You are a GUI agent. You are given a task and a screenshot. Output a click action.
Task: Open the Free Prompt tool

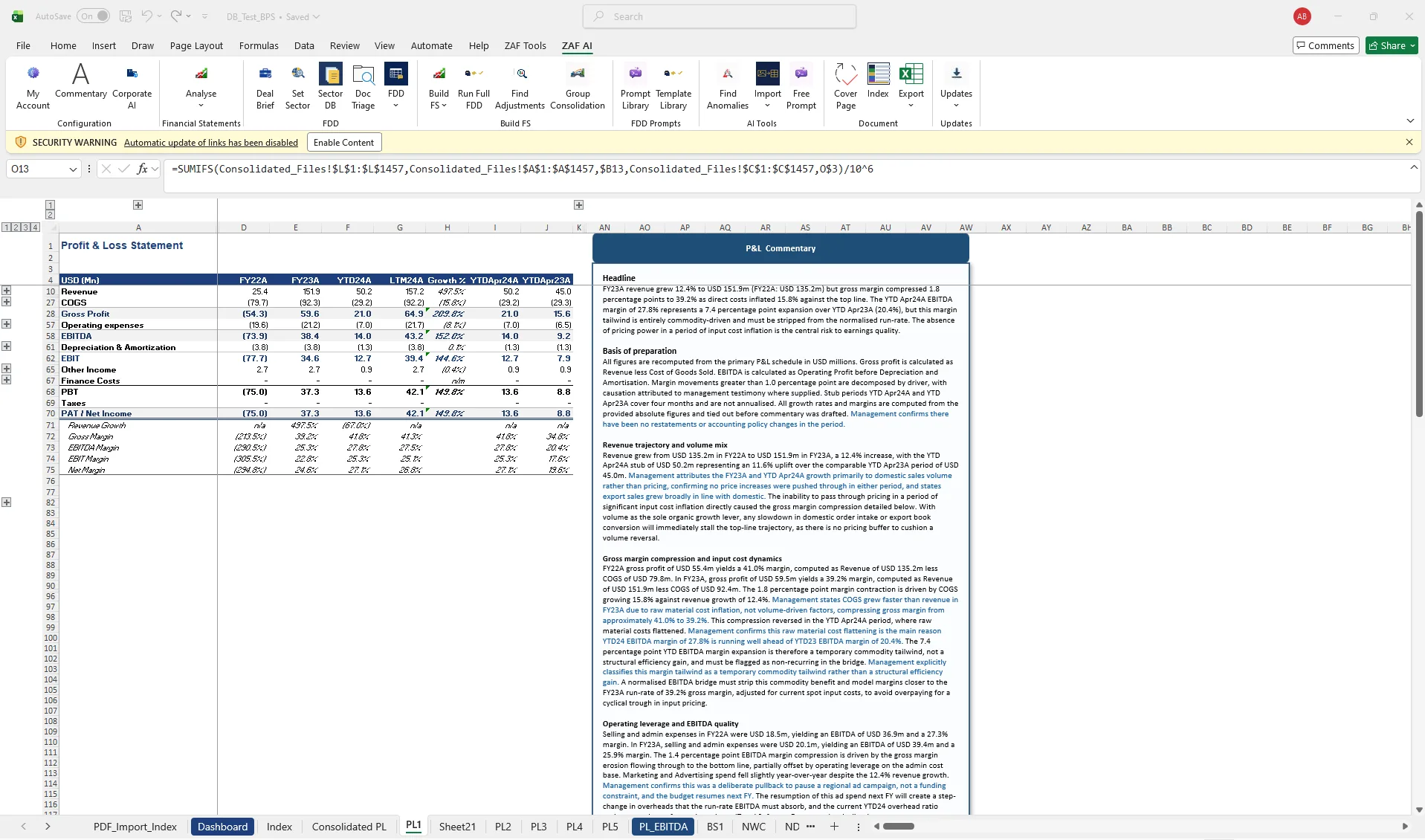click(801, 86)
